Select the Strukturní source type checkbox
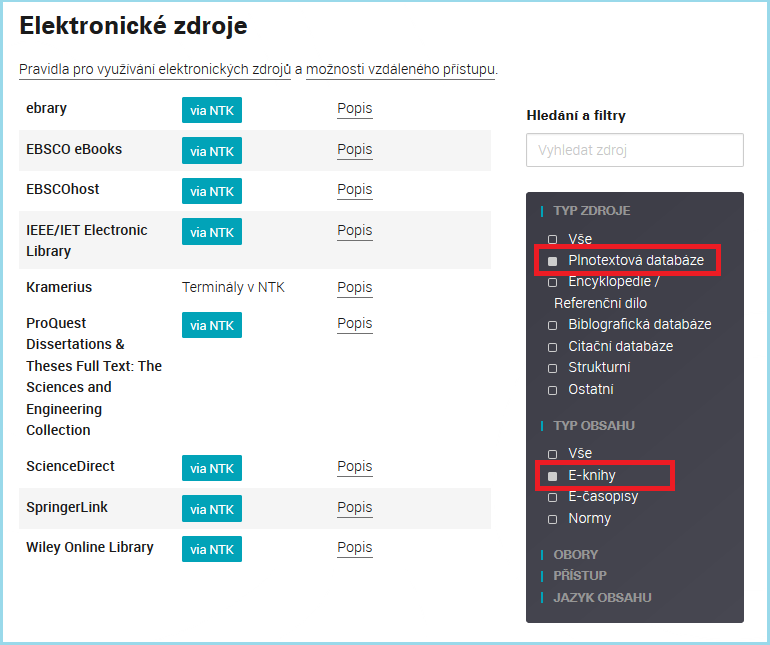This screenshot has height=645, width=770. click(552, 368)
